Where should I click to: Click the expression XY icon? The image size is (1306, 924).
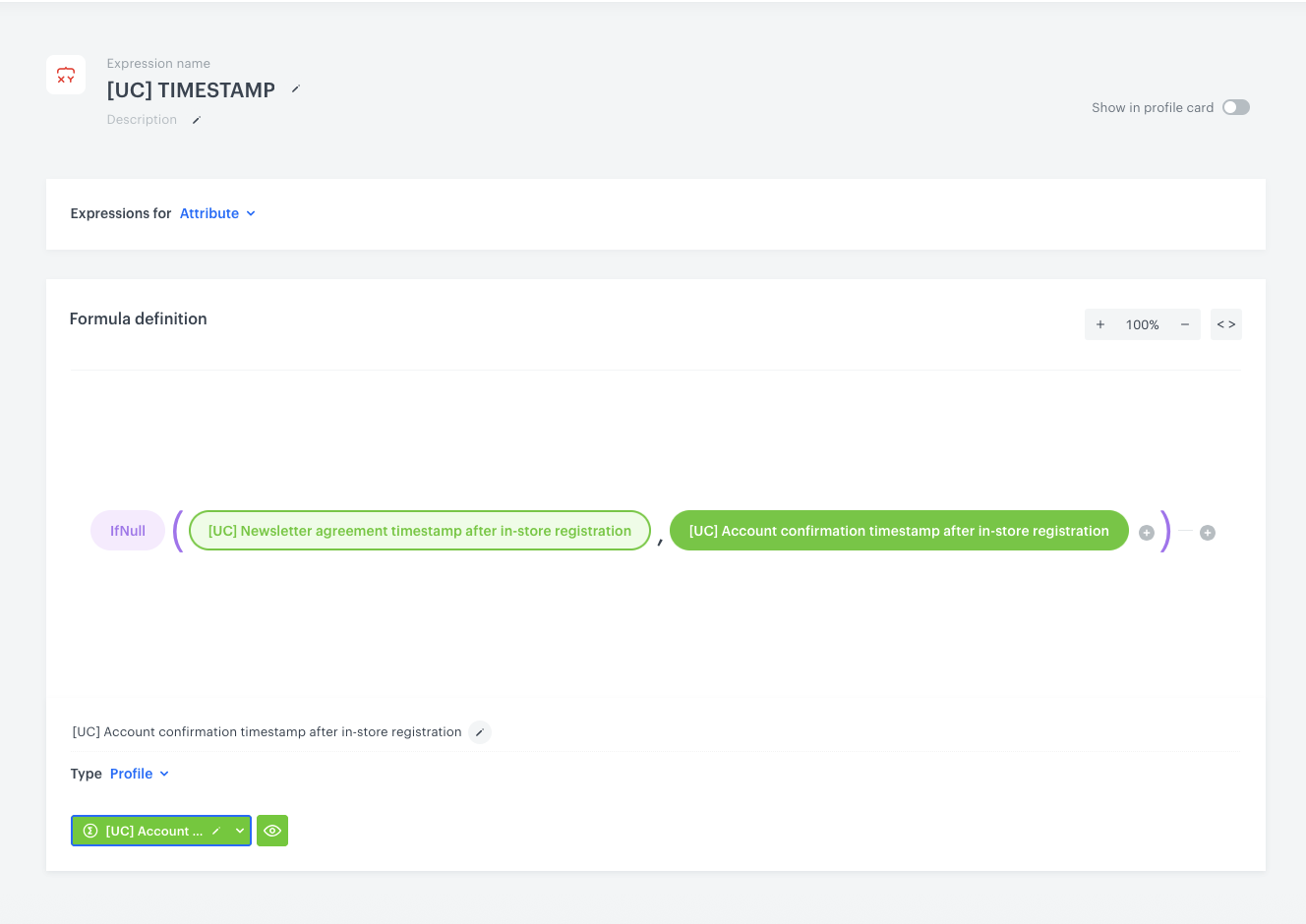point(66,76)
